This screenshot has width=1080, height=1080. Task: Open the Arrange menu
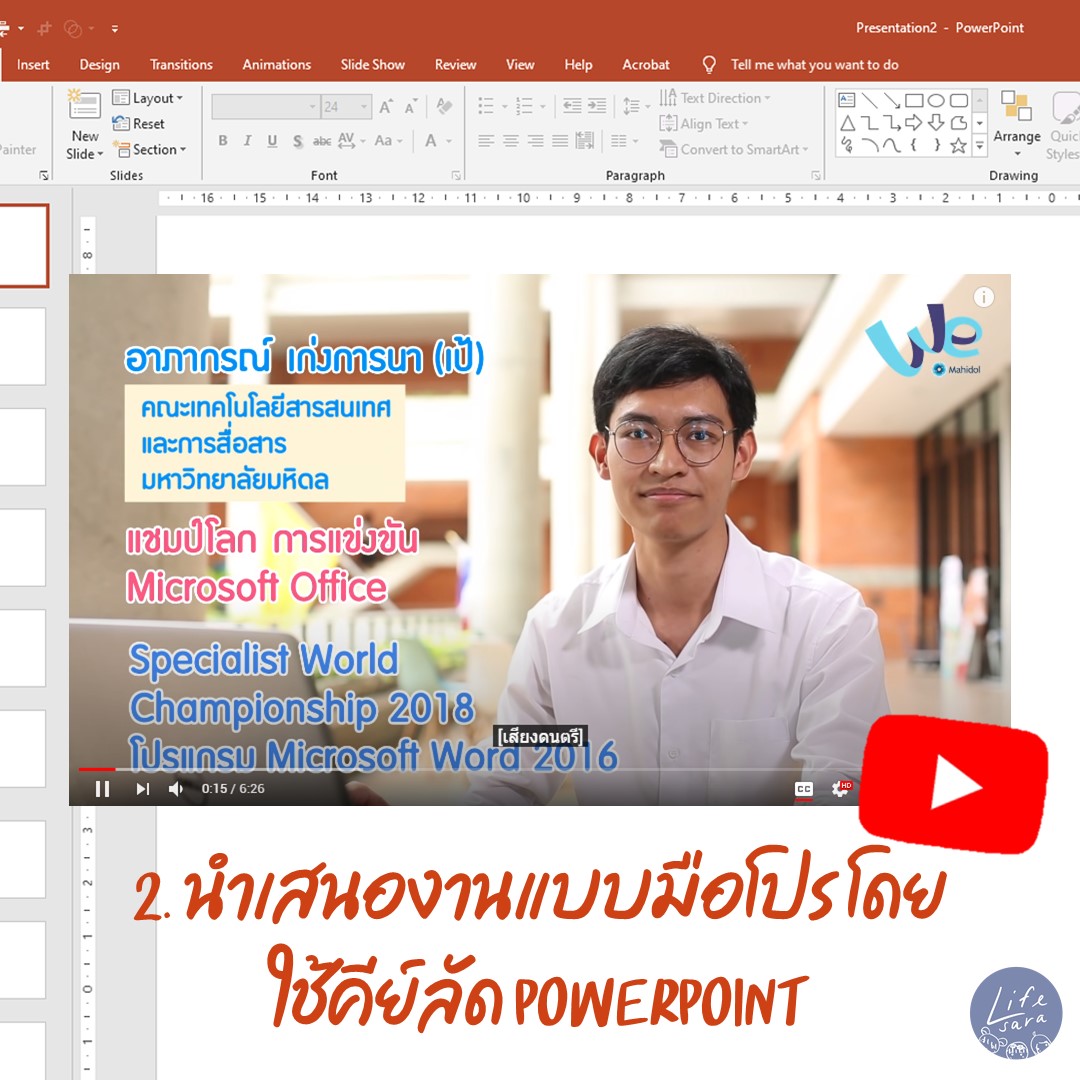tap(1017, 124)
